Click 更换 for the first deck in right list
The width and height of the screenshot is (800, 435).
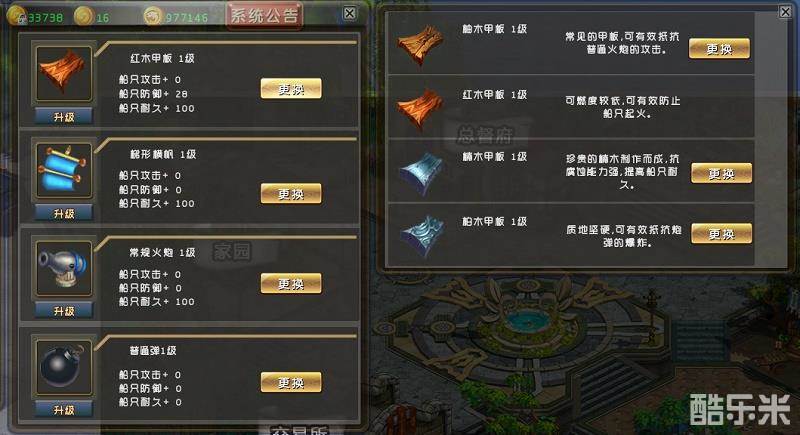tap(719, 49)
